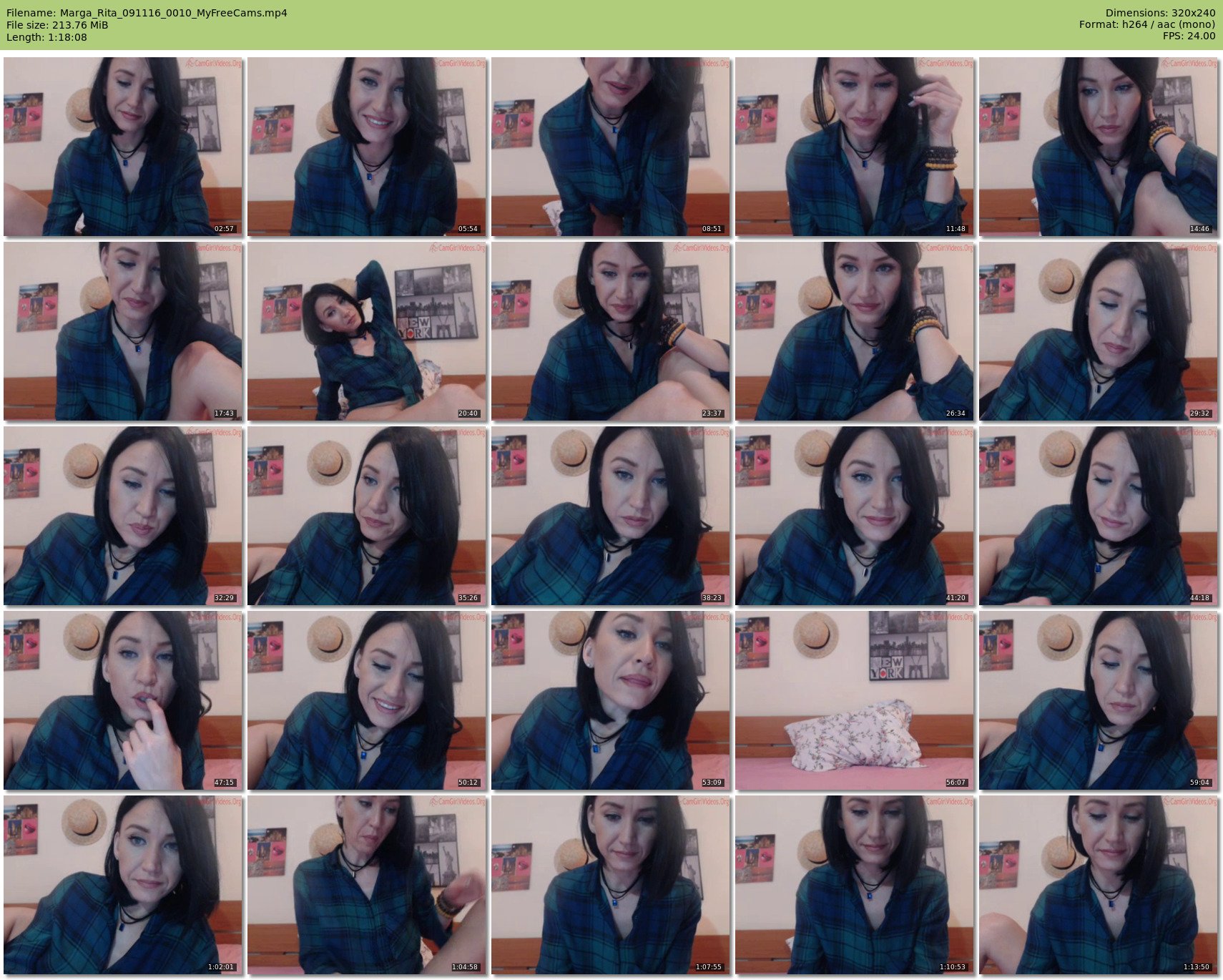The image size is (1223, 980).
Task: Click the Dimensions 320x240 label
Action: pos(1160,13)
